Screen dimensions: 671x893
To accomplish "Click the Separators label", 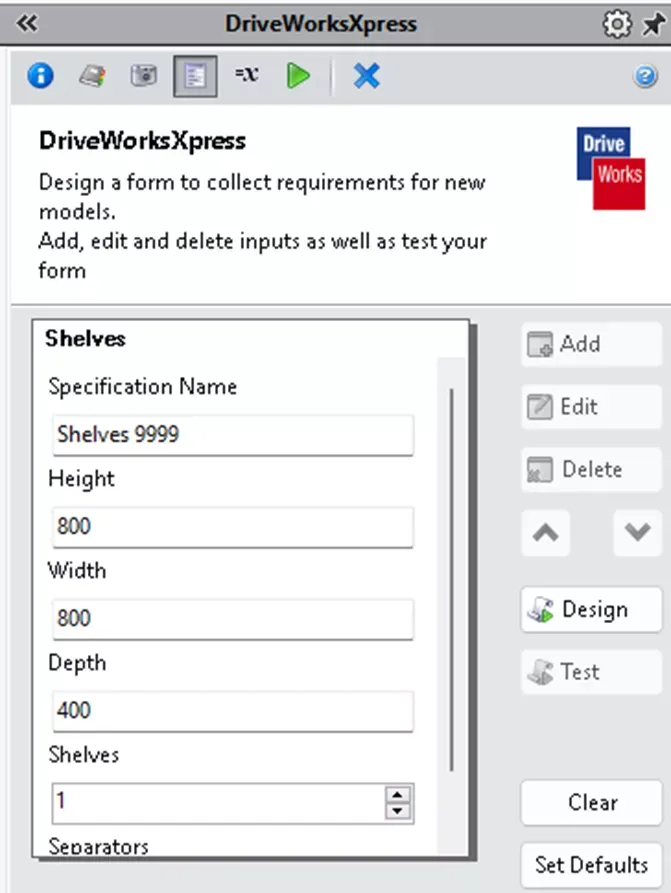I will (99, 846).
